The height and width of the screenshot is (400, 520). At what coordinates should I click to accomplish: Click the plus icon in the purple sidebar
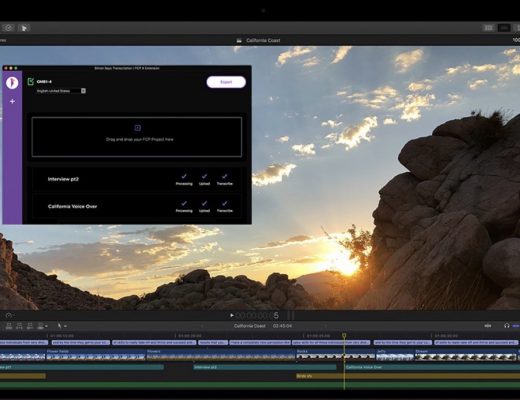pos(12,101)
